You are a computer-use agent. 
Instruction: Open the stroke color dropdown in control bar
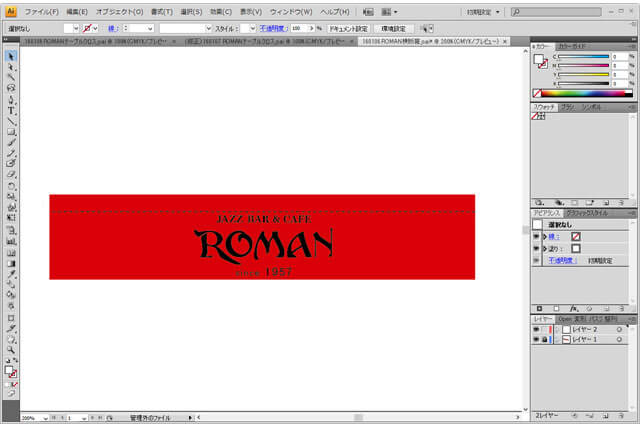pos(96,28)
